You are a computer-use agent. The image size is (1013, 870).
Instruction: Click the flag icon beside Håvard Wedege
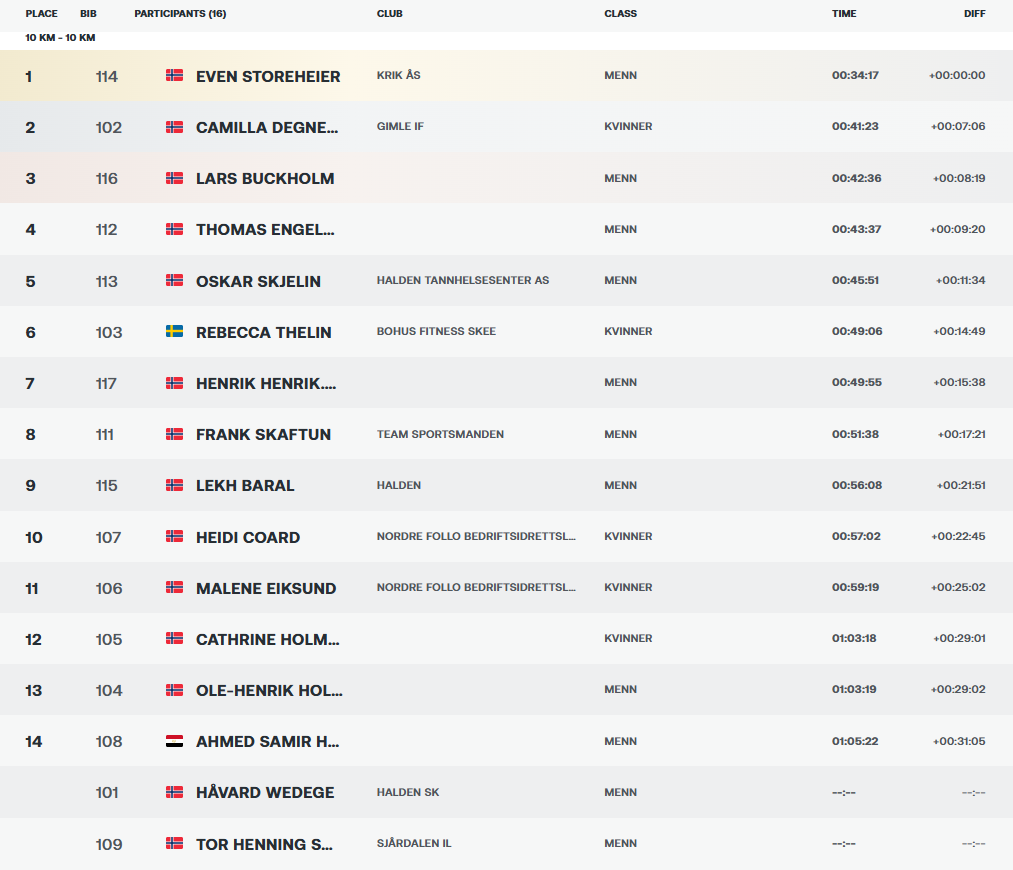[x=174, y=792]
